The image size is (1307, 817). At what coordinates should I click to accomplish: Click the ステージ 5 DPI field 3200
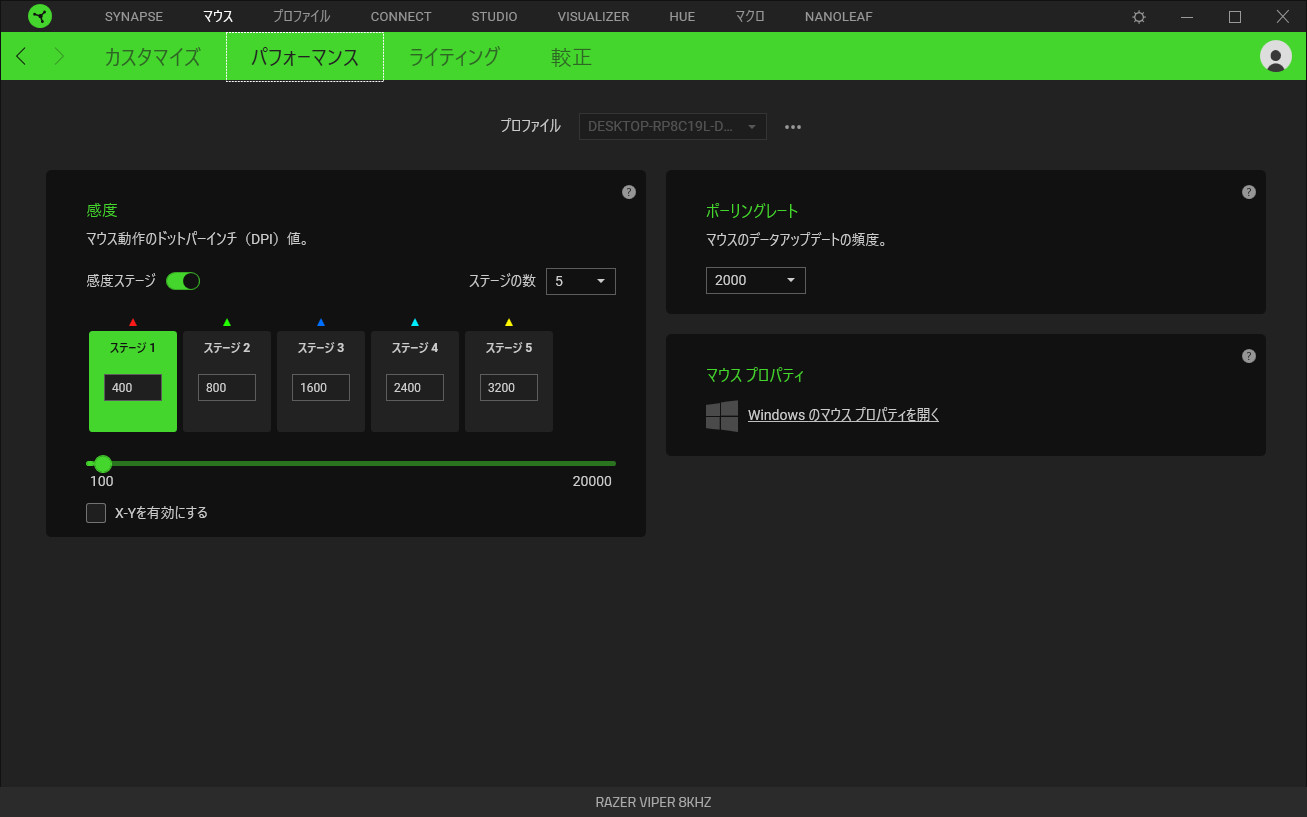(509, 388)
